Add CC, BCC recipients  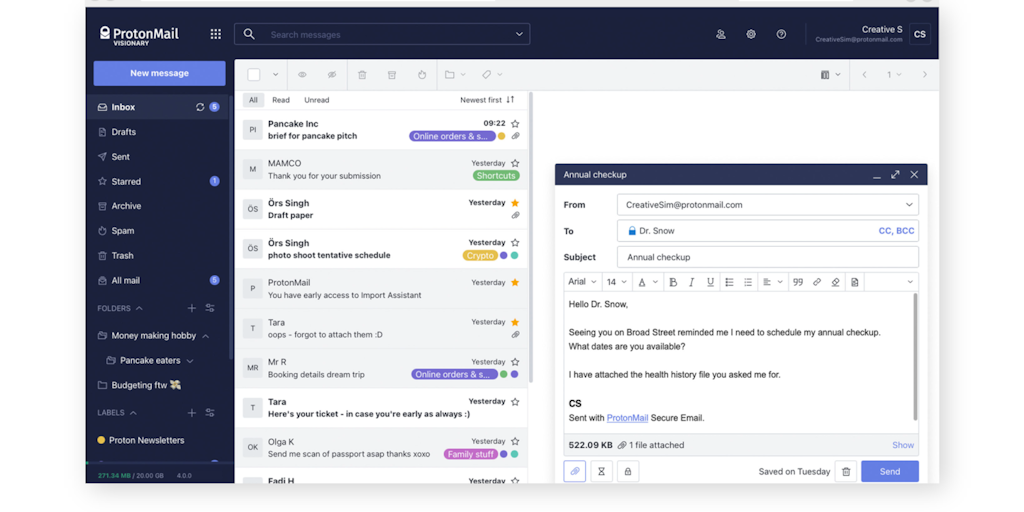897,231
